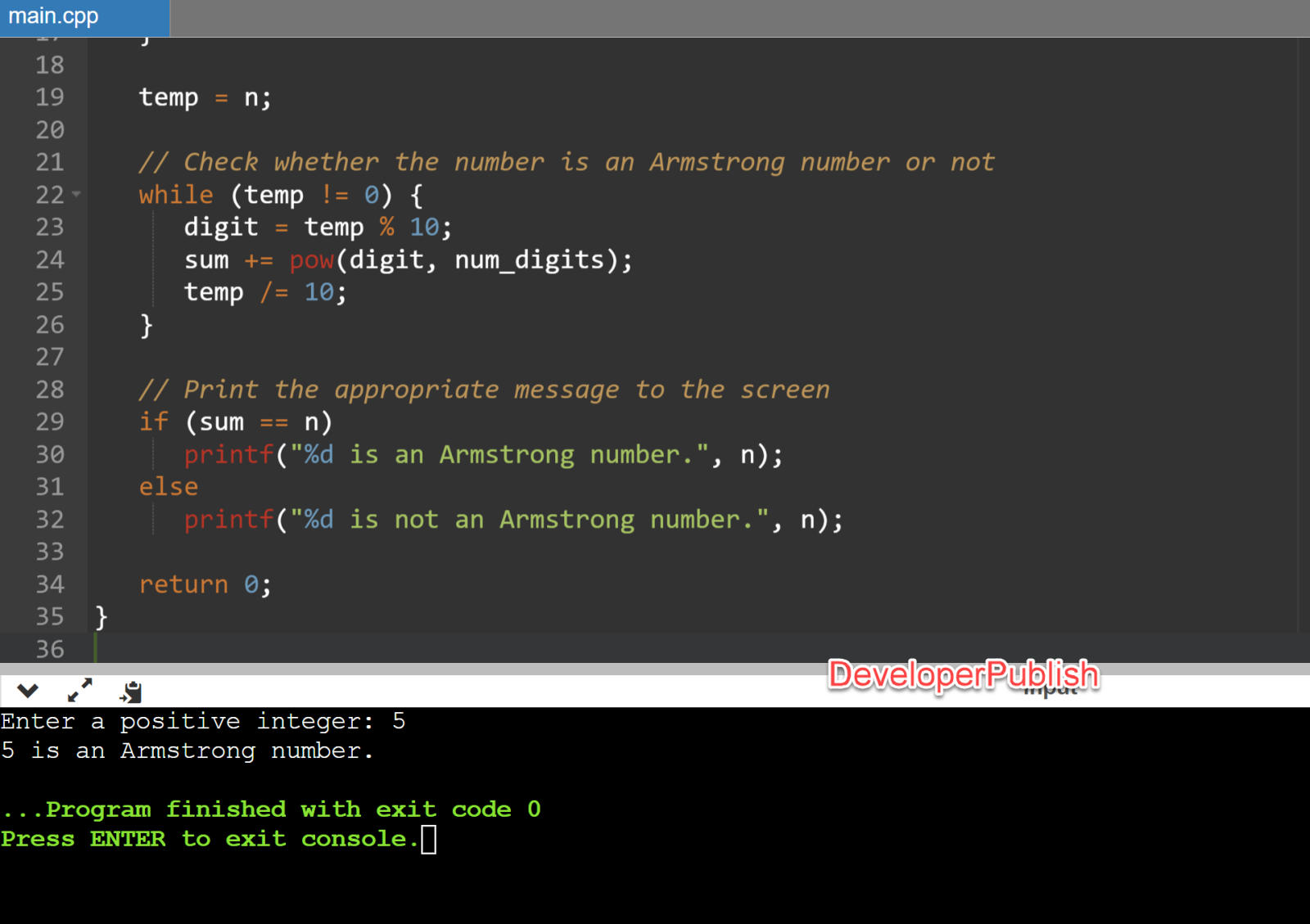1310x924 pixels.
Task: Click 'Program finished with exit code 0' message
Action: click(271, 809)
